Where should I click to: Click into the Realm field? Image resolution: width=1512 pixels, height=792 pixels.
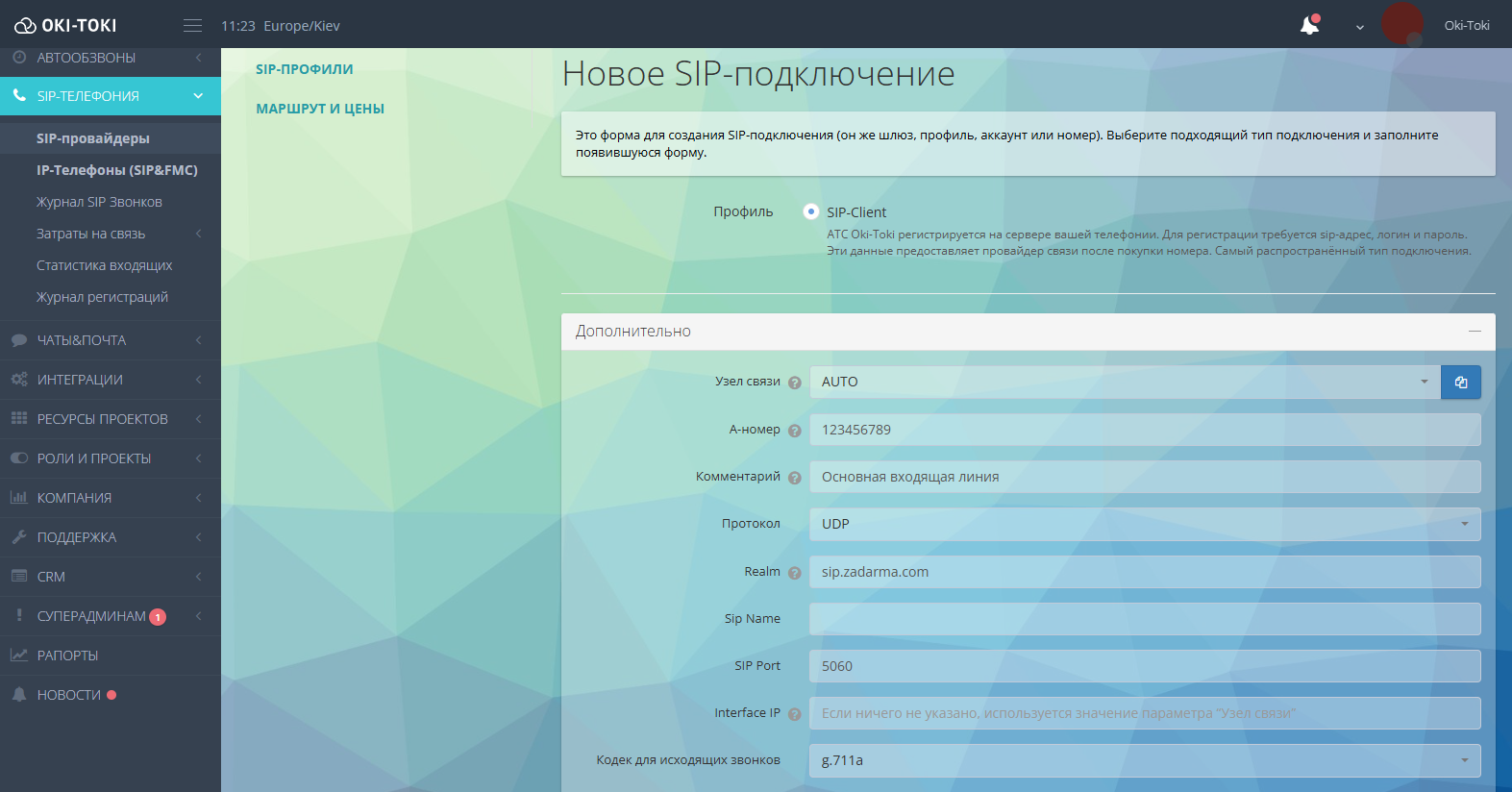coord(1145,572)
